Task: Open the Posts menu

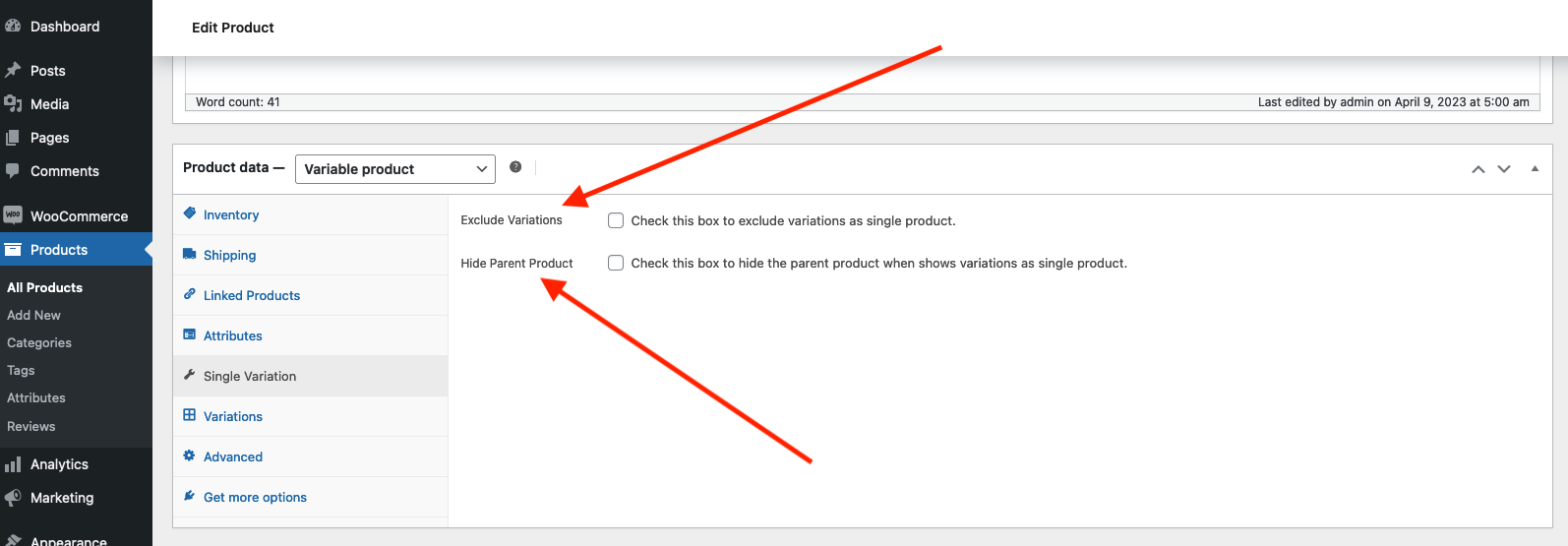Action: (76, 71)
